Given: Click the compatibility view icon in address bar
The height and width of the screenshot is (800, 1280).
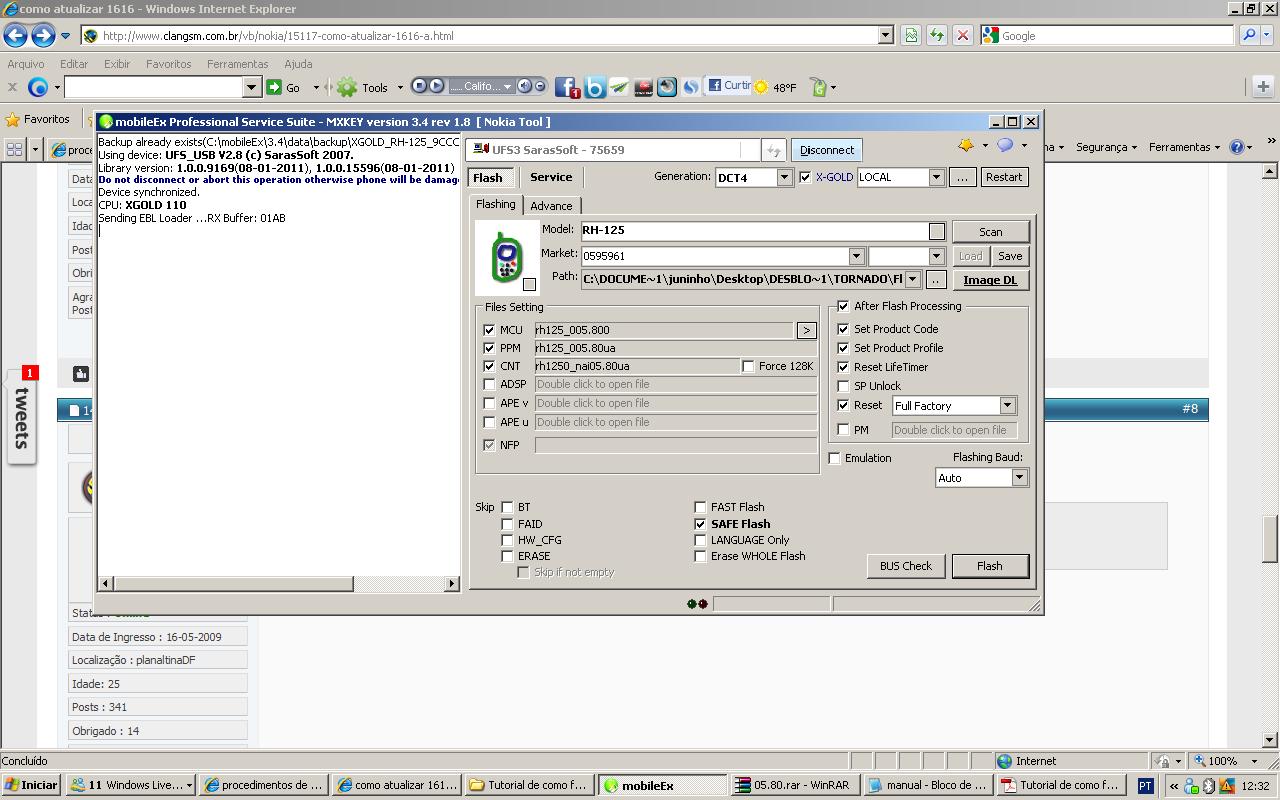Looking at the screenshot, I should coord(911,35).
